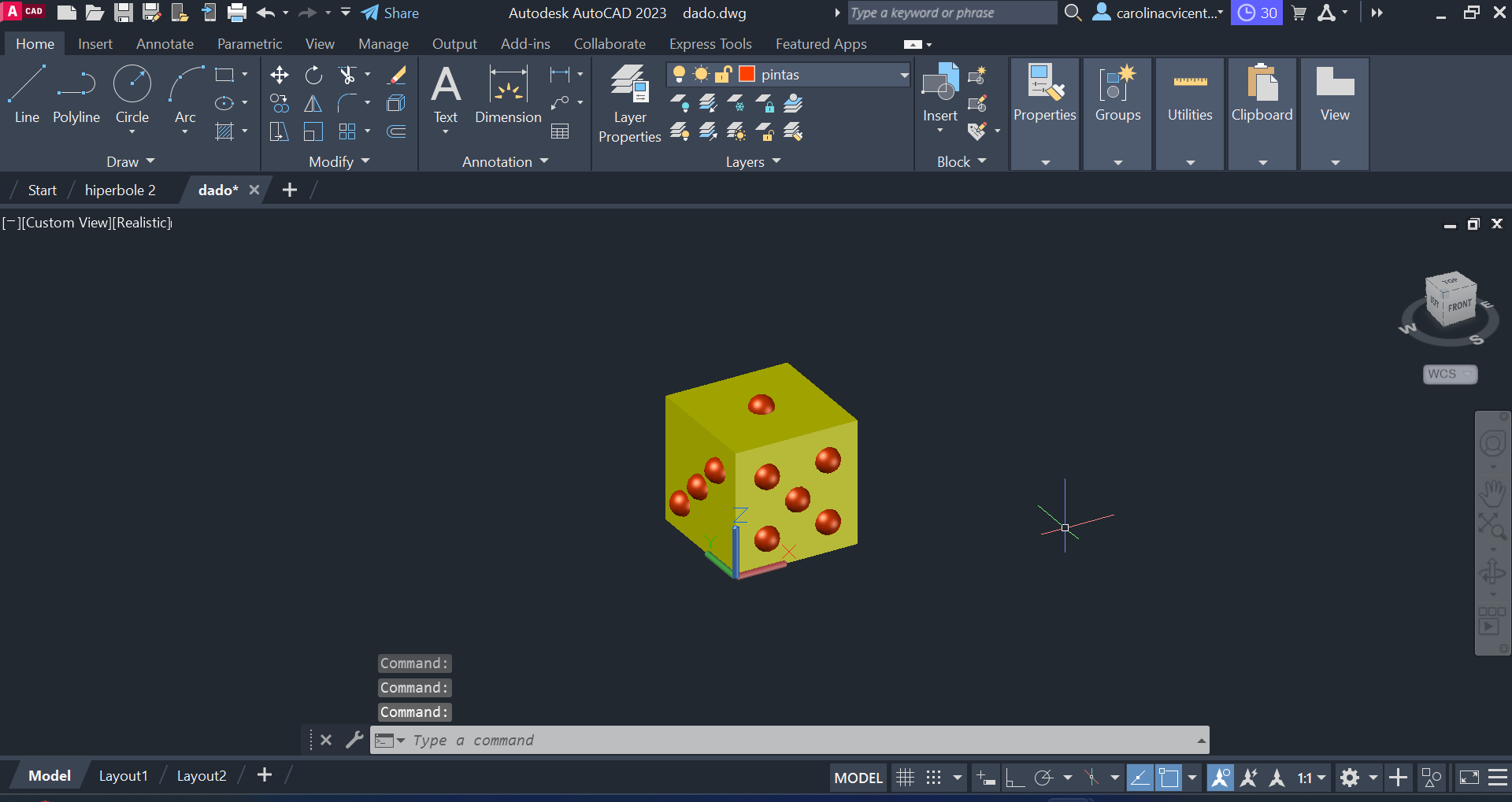Click the command line input field
This screenshot has width=1512, height=802.
[787, 741]
